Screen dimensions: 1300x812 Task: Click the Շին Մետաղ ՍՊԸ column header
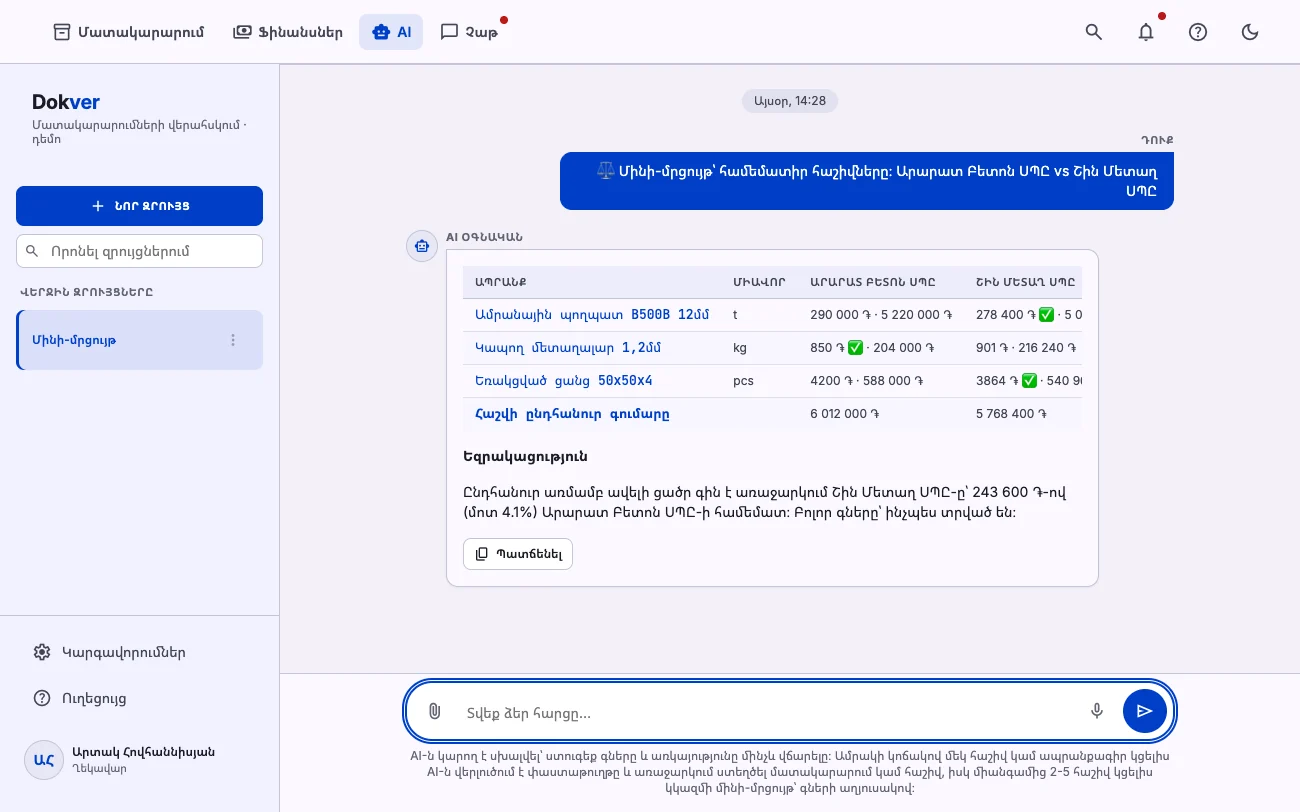tap(1025, 282)
